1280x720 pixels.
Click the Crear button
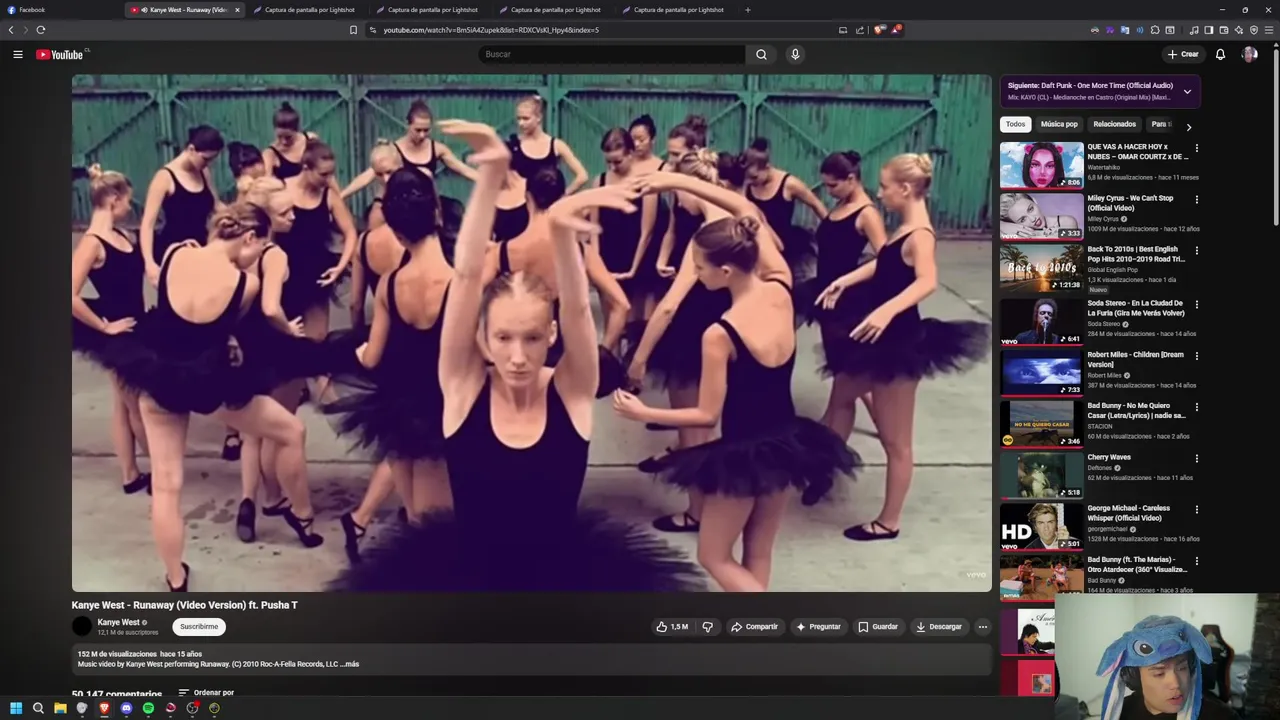(1182, 54)
